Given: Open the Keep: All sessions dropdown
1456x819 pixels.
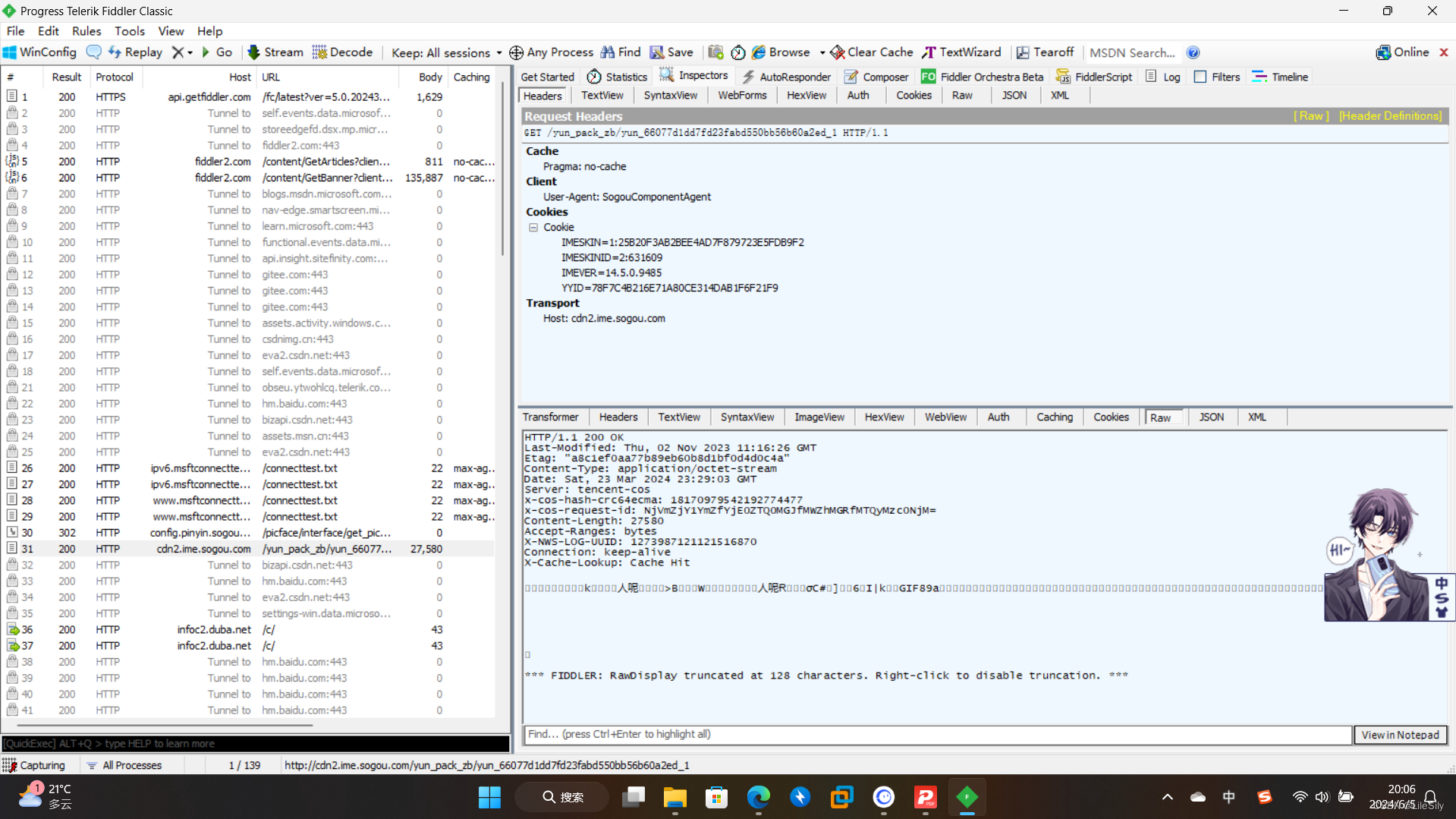Looking at the screenshot, I should pyautogui.click(x=446, y=52).
